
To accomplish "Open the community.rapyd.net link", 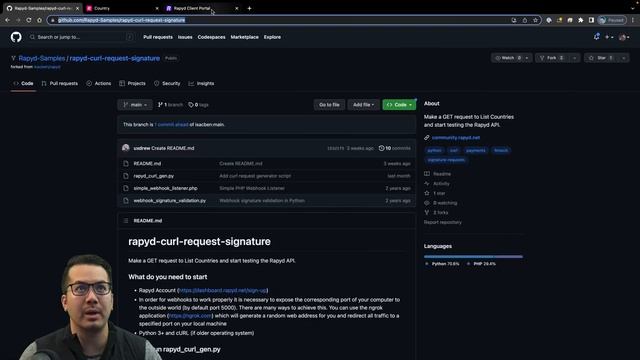I will (456, 138).
